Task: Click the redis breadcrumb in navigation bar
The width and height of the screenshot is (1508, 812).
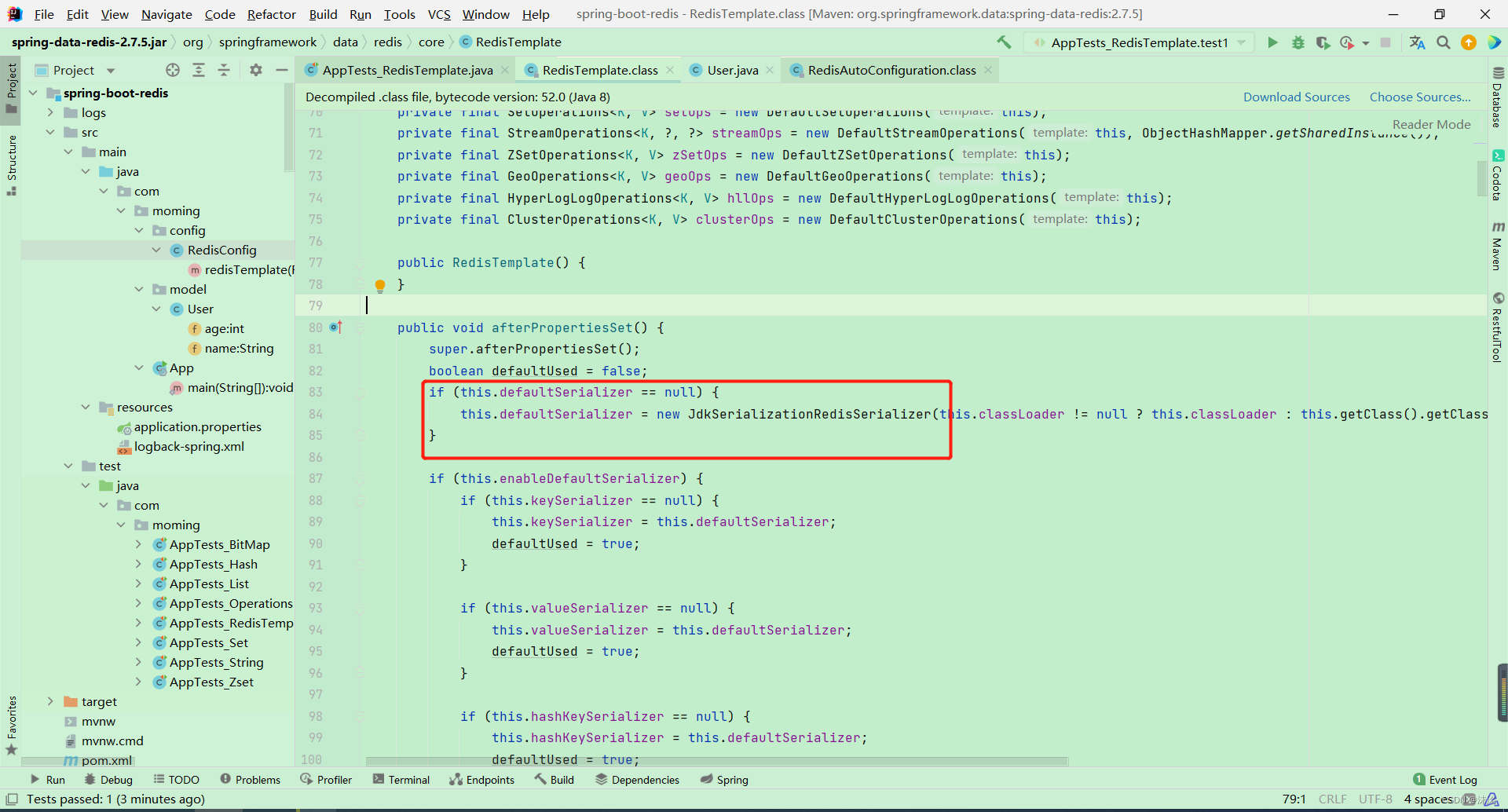Action: point(387,42)
